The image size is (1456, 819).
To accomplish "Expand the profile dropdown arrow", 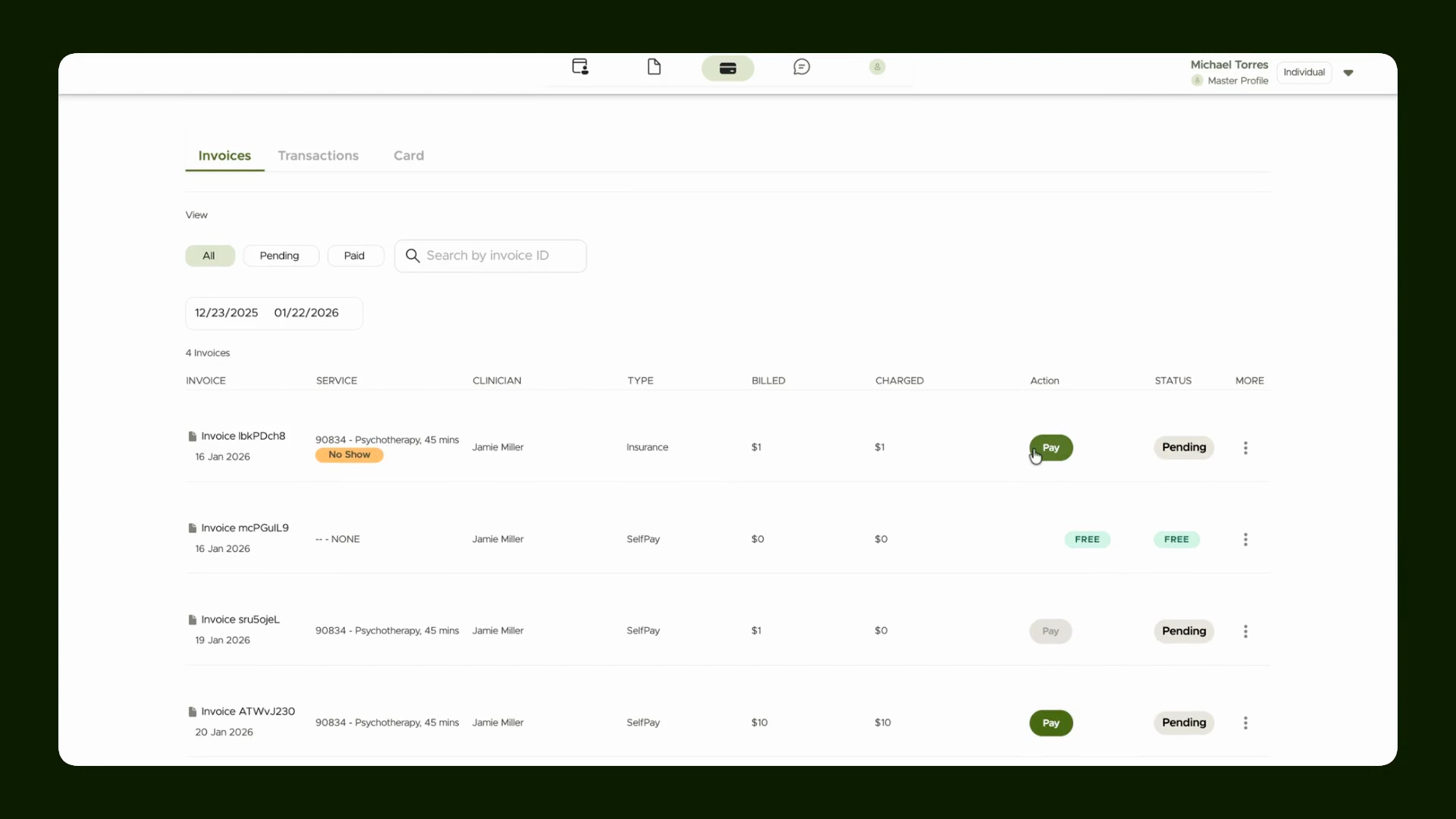I will pos(1348,73).
